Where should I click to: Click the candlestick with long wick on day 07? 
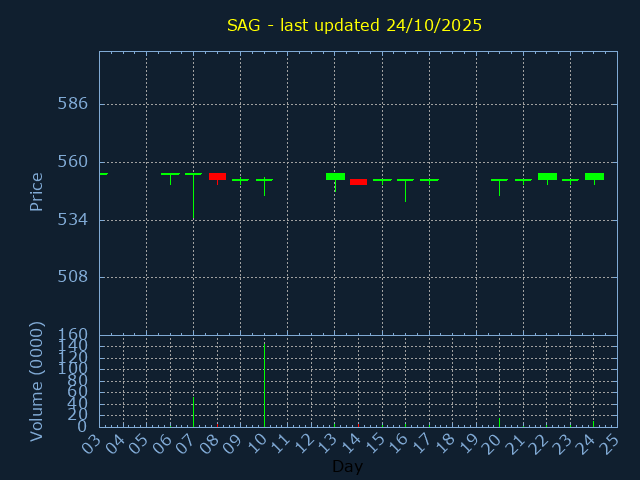click(x=193, y=180)
